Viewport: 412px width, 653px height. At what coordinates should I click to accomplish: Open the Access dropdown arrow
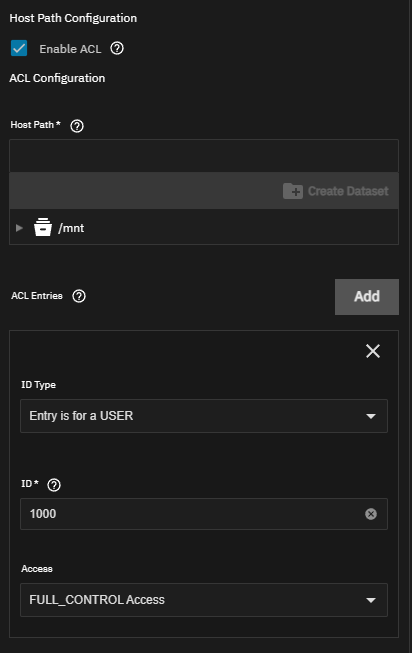(371, 600)
